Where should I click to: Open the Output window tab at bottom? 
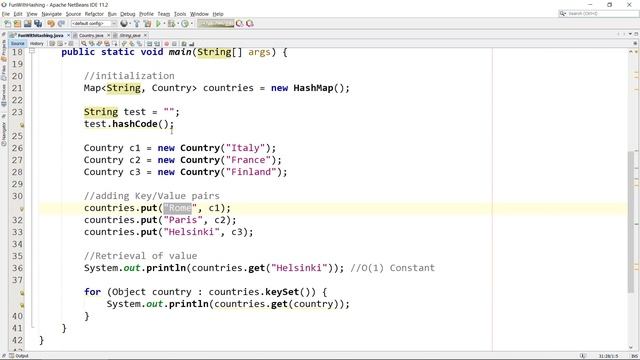click(x=19, y=356)
